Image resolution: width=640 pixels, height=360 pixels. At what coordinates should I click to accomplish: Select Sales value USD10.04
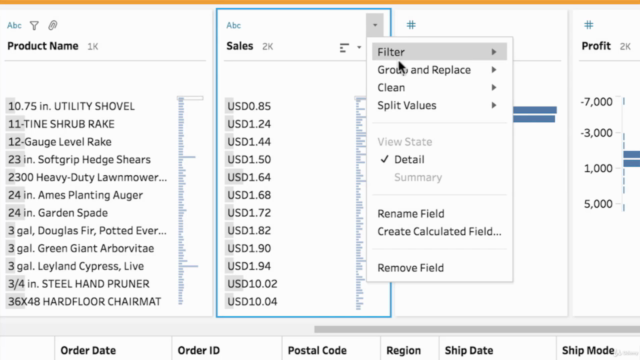tap(252, 302)
